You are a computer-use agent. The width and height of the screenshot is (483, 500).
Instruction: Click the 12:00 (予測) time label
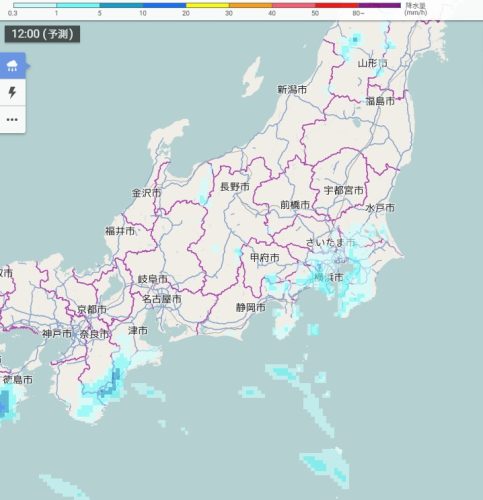[42, 34]
